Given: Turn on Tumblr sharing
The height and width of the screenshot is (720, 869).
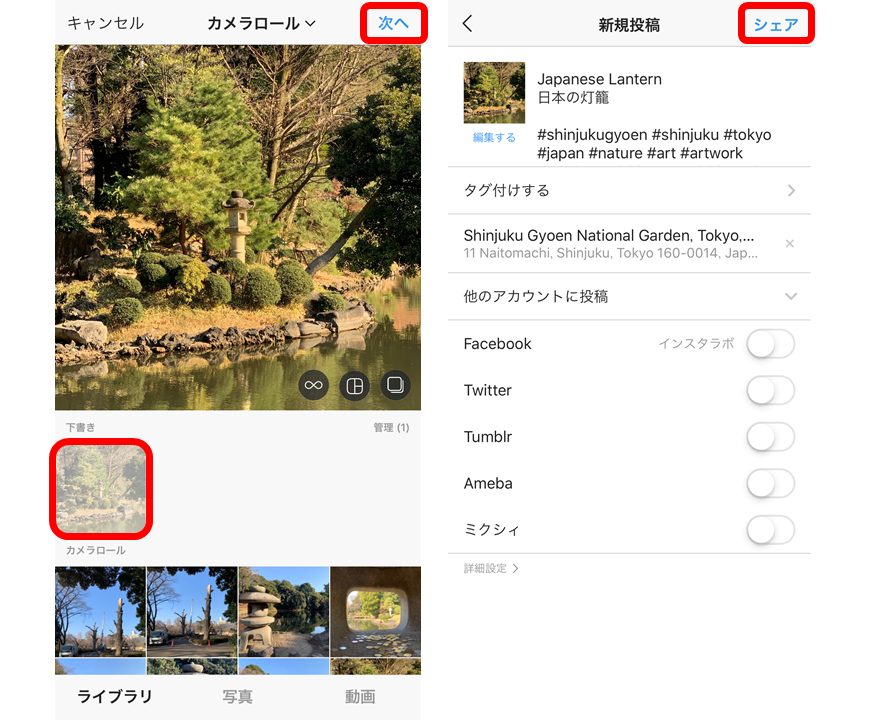Looking at the screenshot, I should 770,437.
